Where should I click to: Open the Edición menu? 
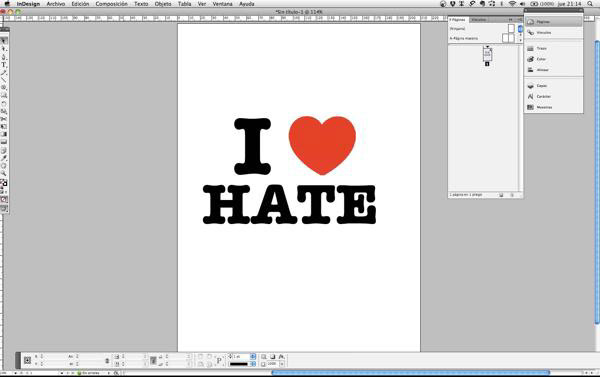click(x=80, y=4)
